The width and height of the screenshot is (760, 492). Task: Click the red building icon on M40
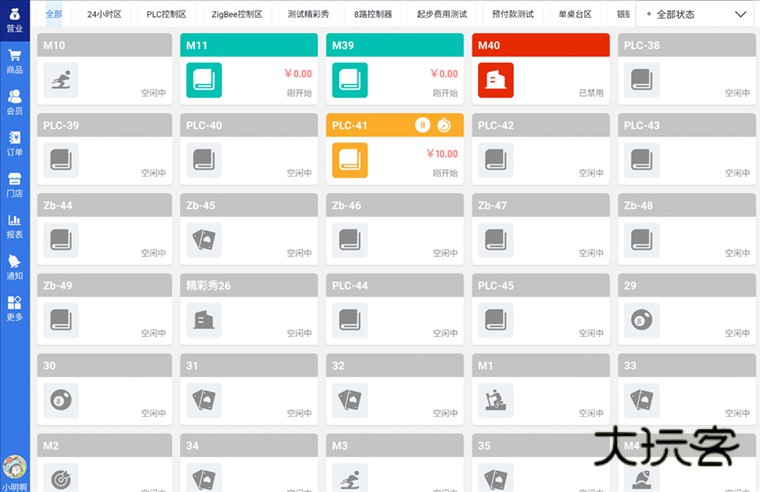(496, 80)
